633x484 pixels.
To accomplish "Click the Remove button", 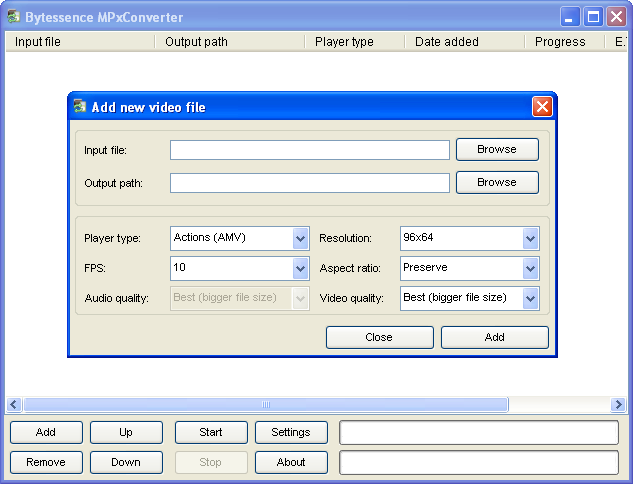I will (x=46, y=462).
